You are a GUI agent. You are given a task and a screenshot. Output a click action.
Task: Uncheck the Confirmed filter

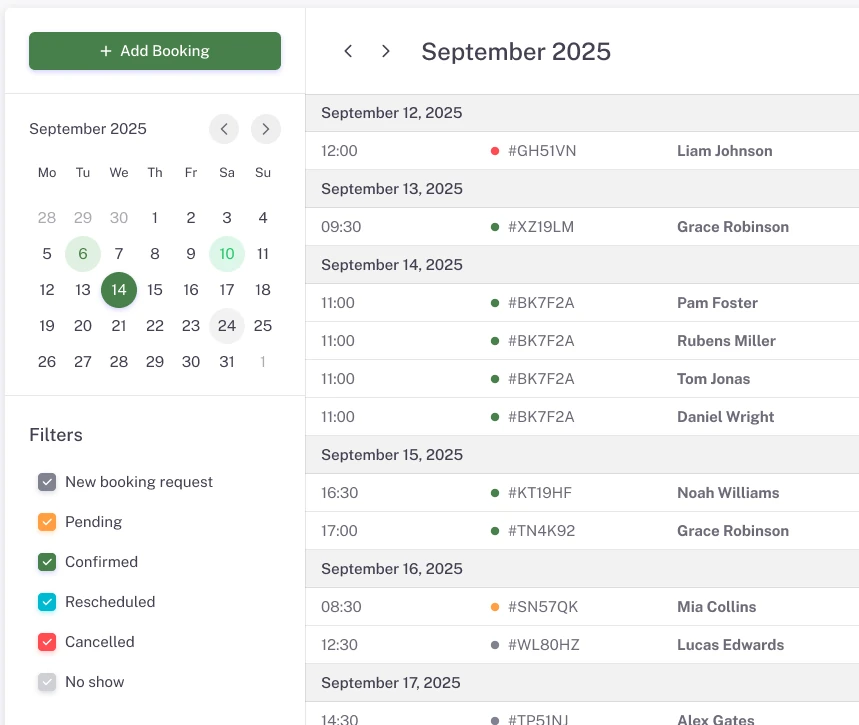click(47, 561)
